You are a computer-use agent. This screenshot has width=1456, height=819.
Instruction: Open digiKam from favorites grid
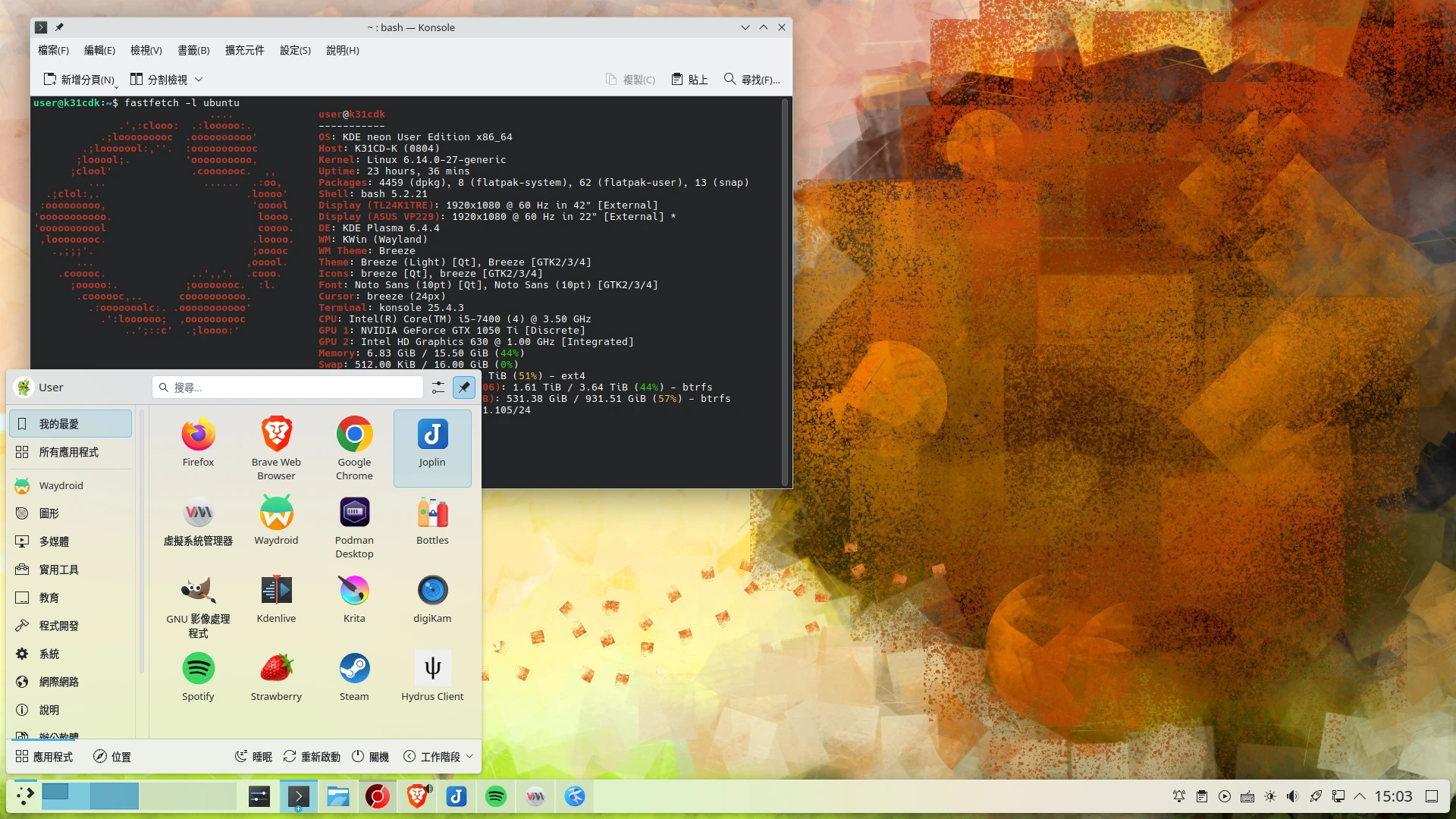point(432,591)
